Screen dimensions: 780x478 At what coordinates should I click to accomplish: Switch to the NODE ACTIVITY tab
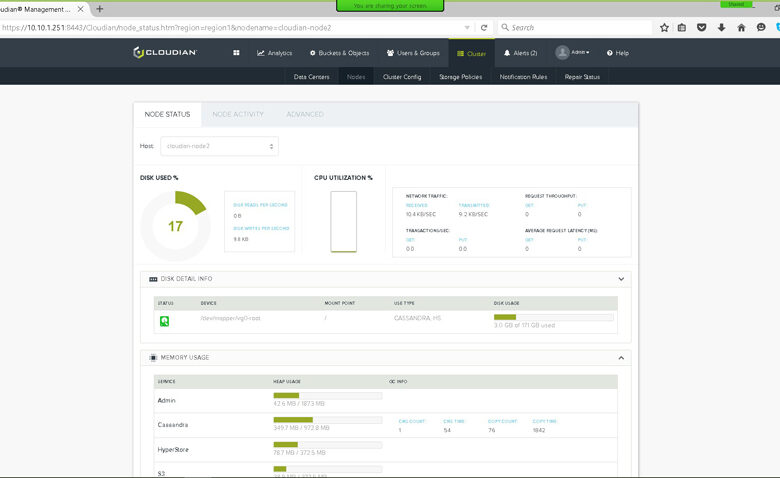(x=238, y=114)
